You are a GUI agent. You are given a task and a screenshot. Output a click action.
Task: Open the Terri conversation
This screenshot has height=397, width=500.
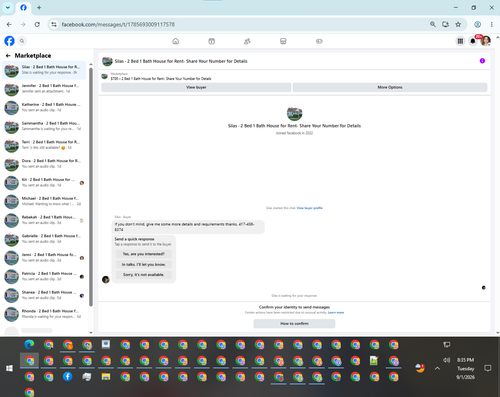[44, 145]
